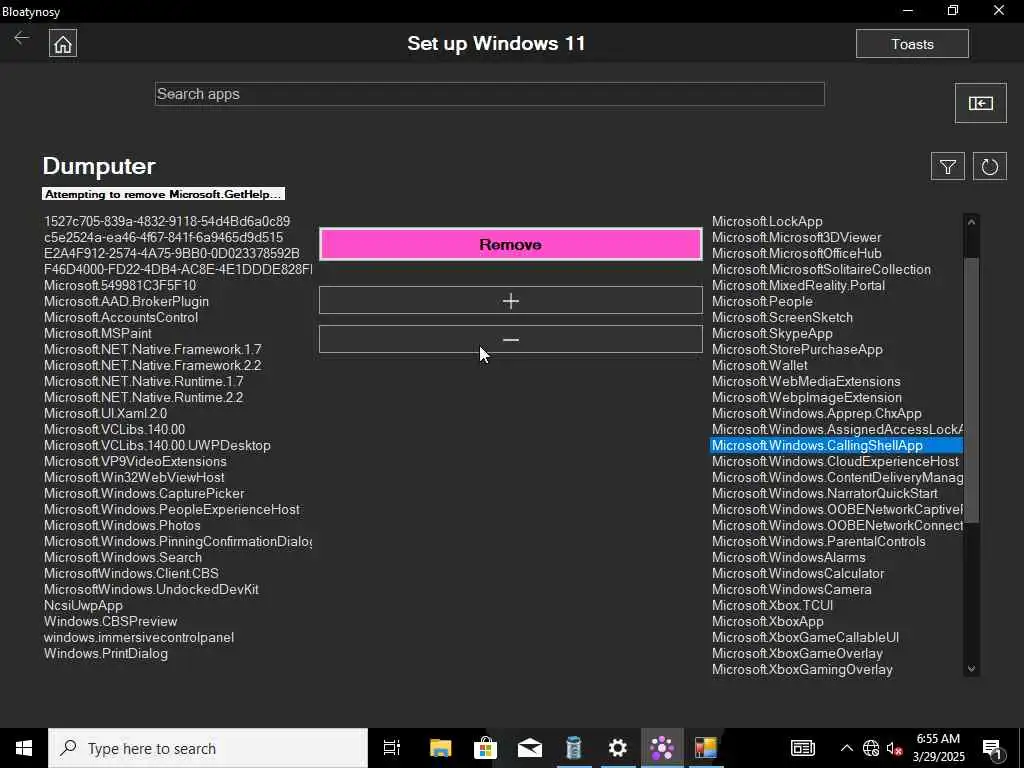
Task: Select Microsoft.Windows.Photos entry
Action: click(x=122, y=526)
